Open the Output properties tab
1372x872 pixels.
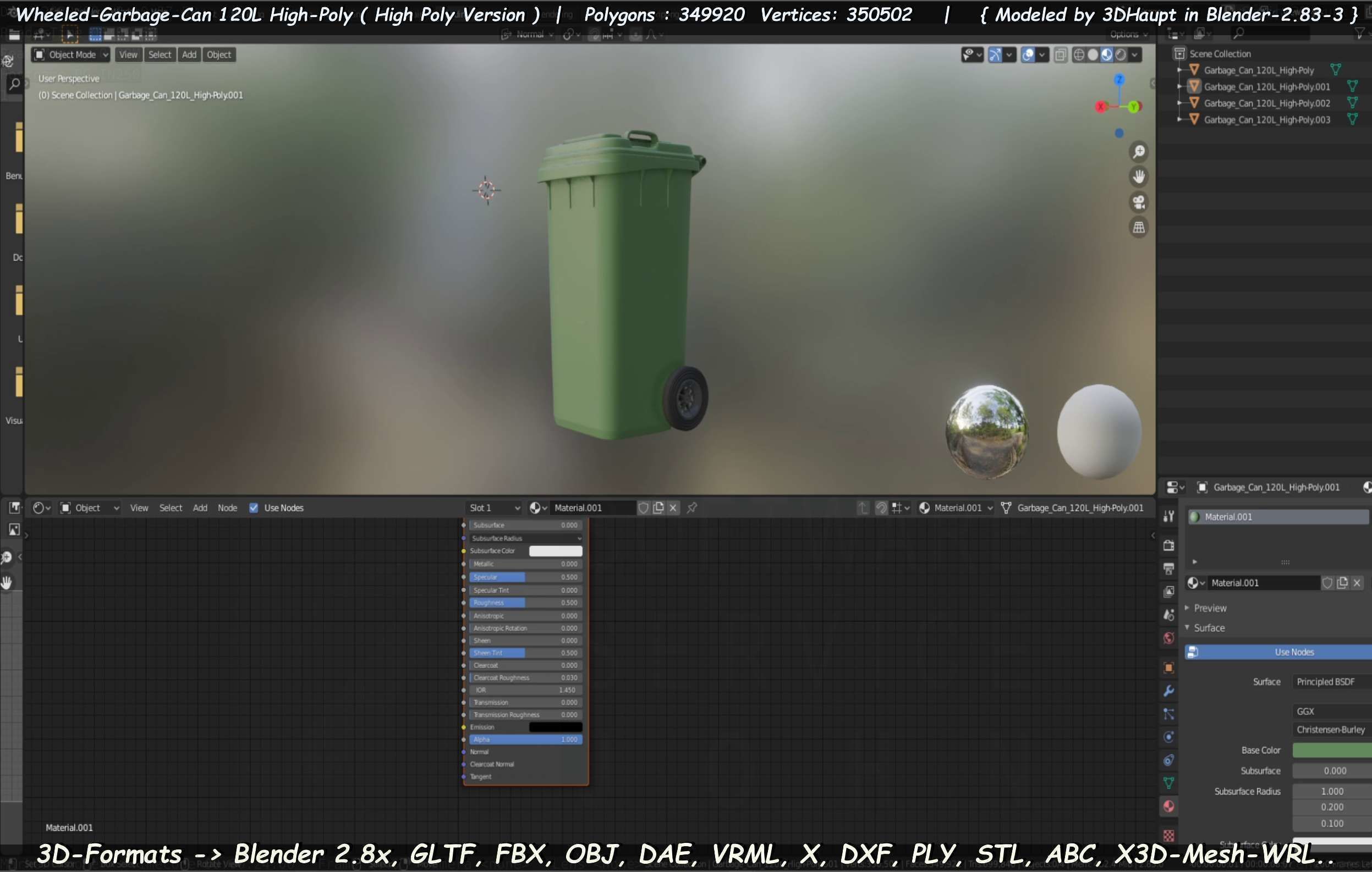(1168, 569)
